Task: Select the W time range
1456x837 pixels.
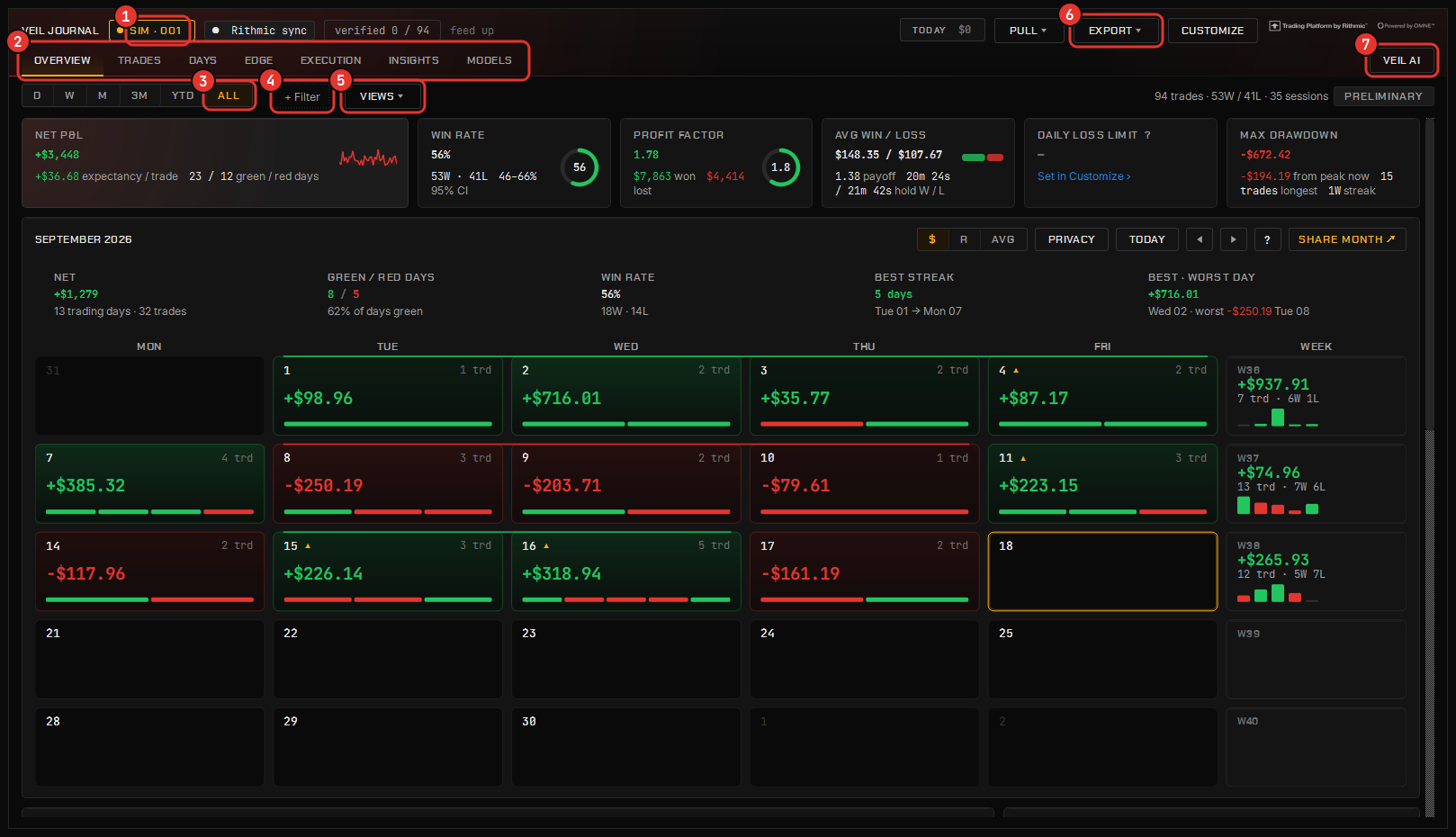Action: point(69,95)
